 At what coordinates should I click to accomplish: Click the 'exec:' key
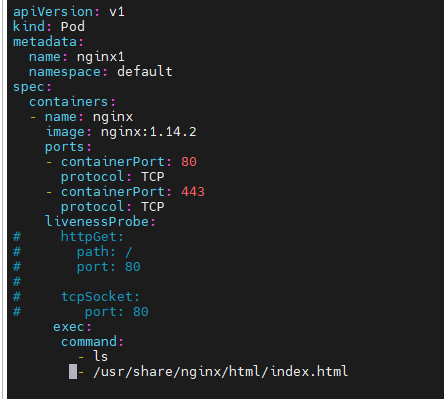pos(72,327)
